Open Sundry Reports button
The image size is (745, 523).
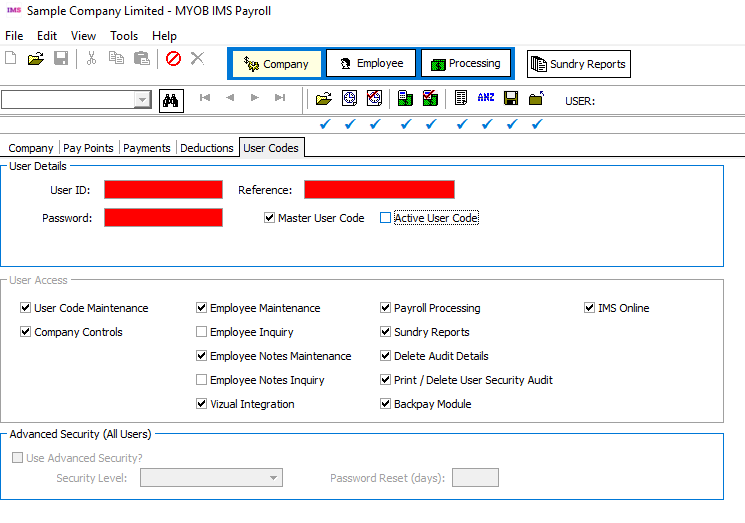579,64
